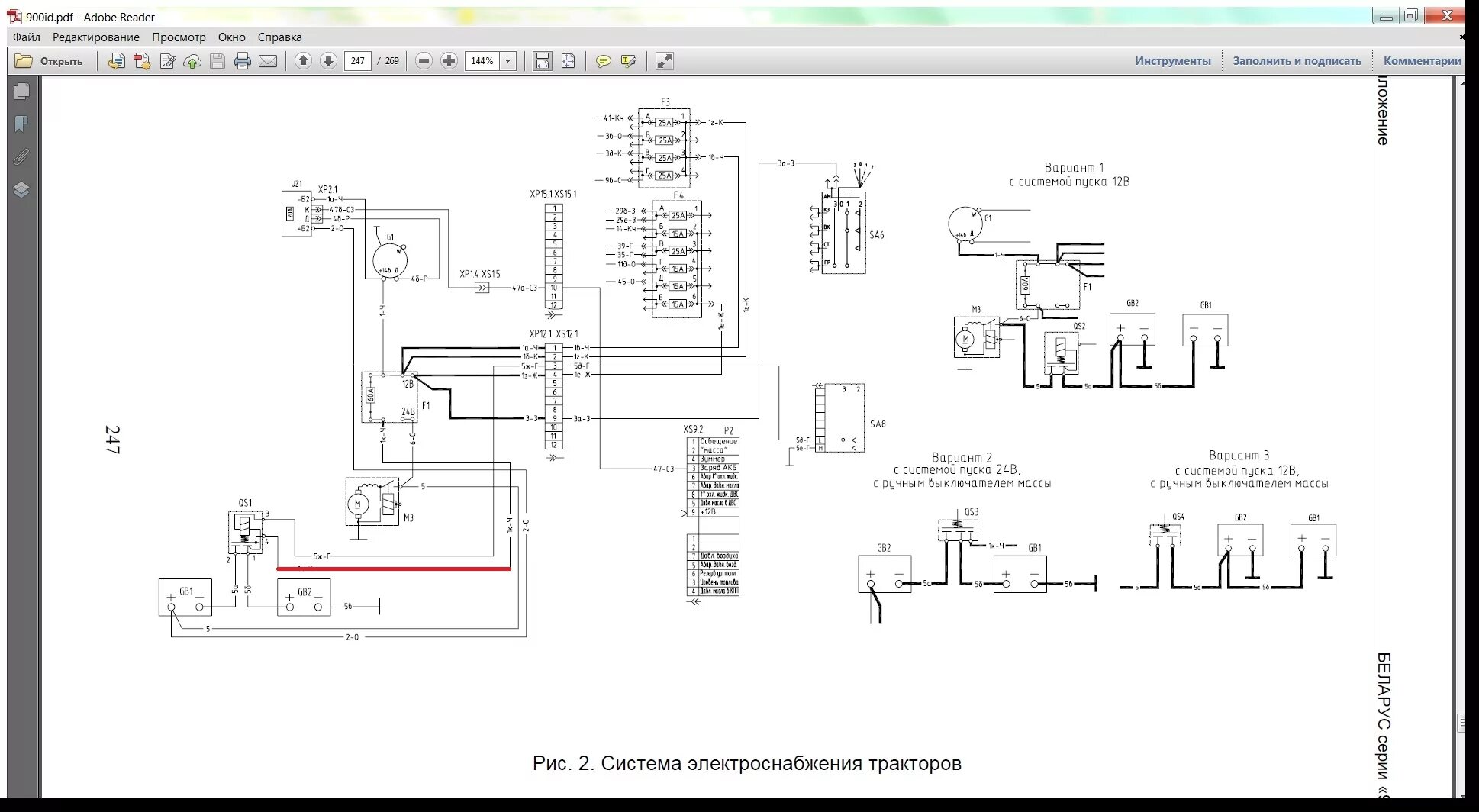Screen dimensions: 1479x812
Task: Open the zoom level dropdown arrow
Action: click(x=508, y=61)
